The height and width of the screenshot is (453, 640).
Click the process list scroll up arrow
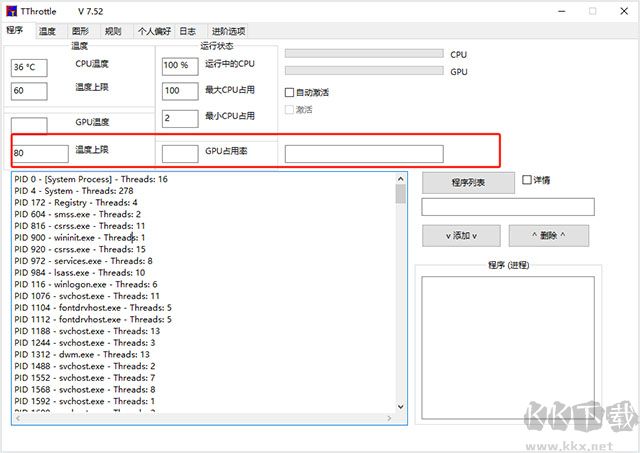(400, 179)
